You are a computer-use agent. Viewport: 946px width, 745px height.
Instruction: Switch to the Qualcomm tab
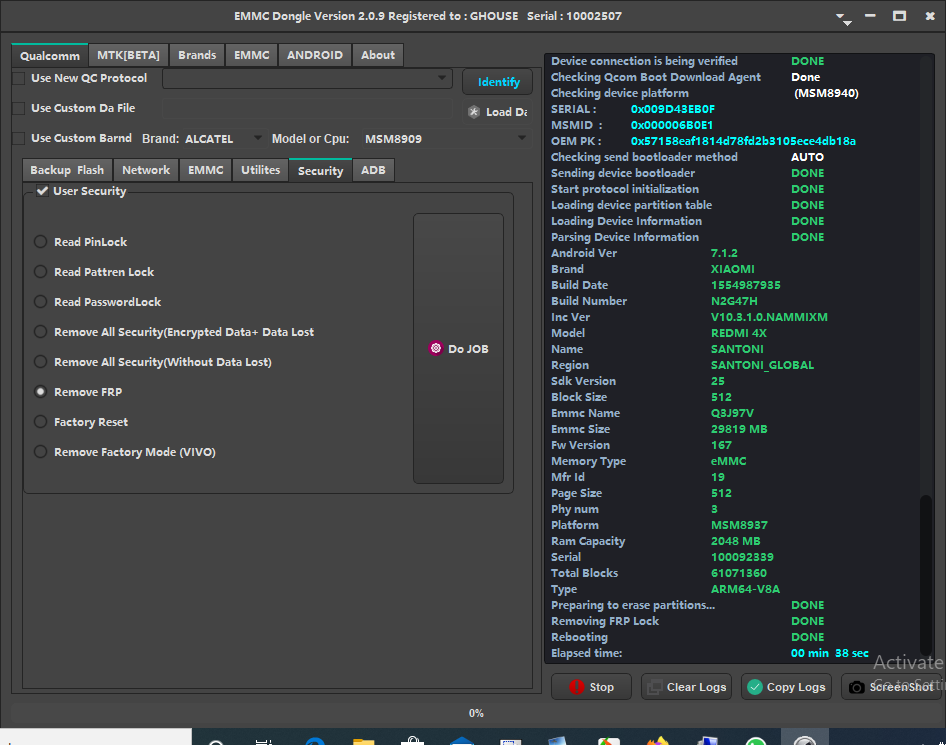(50, 55)
